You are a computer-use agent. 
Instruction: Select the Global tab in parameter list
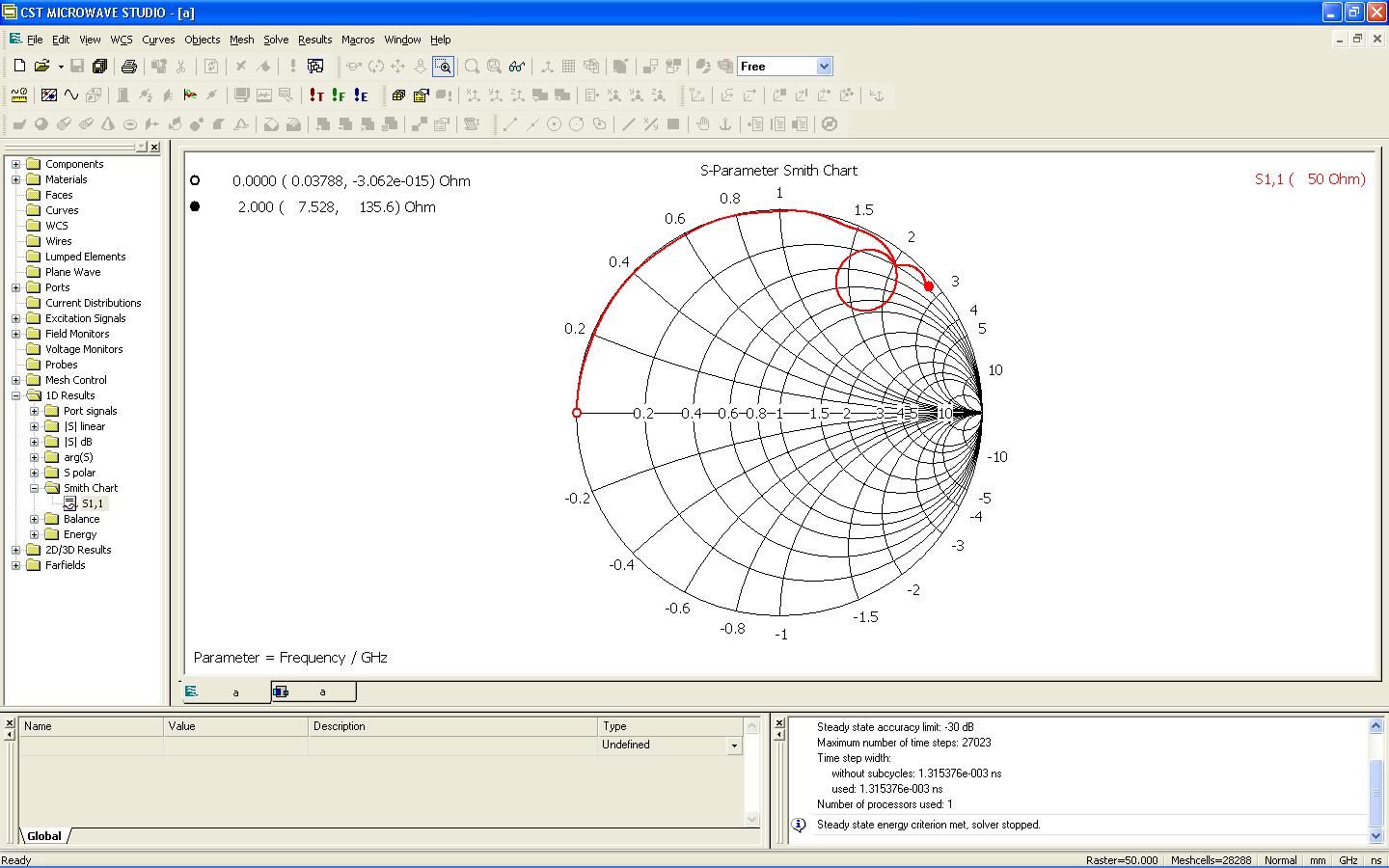44,836
